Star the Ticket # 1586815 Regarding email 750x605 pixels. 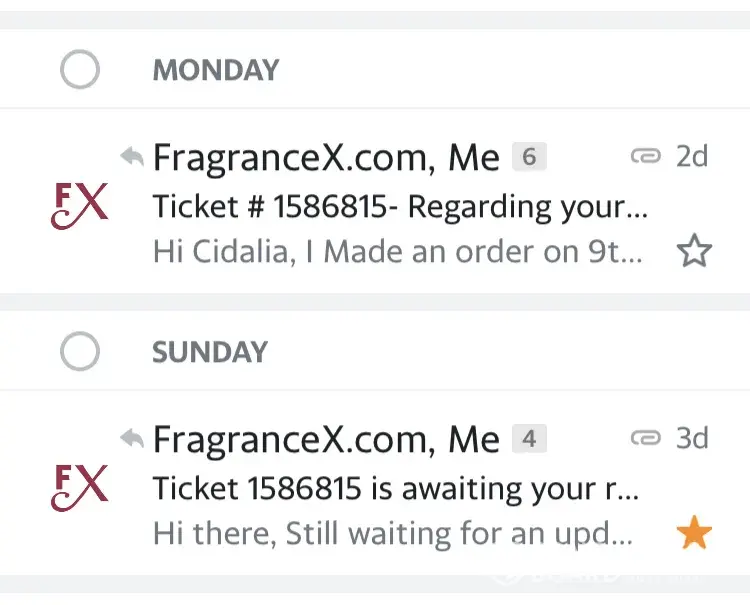694,251
